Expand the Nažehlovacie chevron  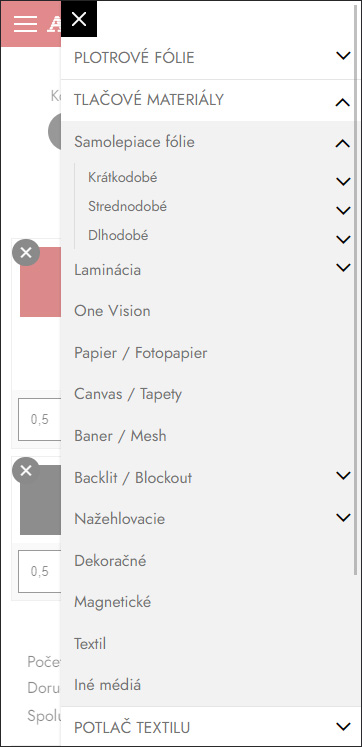(x=343, y=517)
